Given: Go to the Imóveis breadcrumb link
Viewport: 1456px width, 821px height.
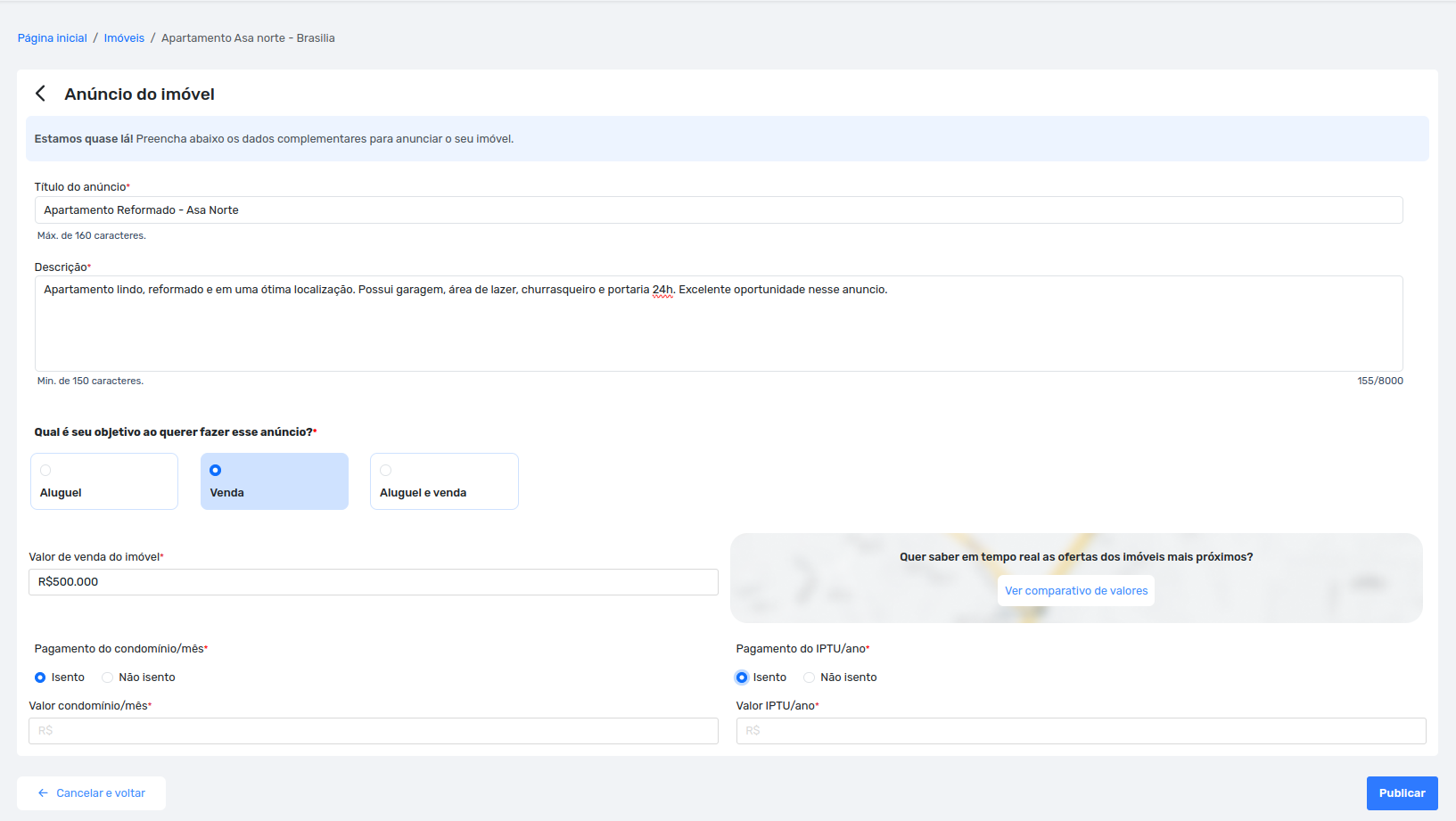Looking at the screenshot, I should tap(124, 38).
